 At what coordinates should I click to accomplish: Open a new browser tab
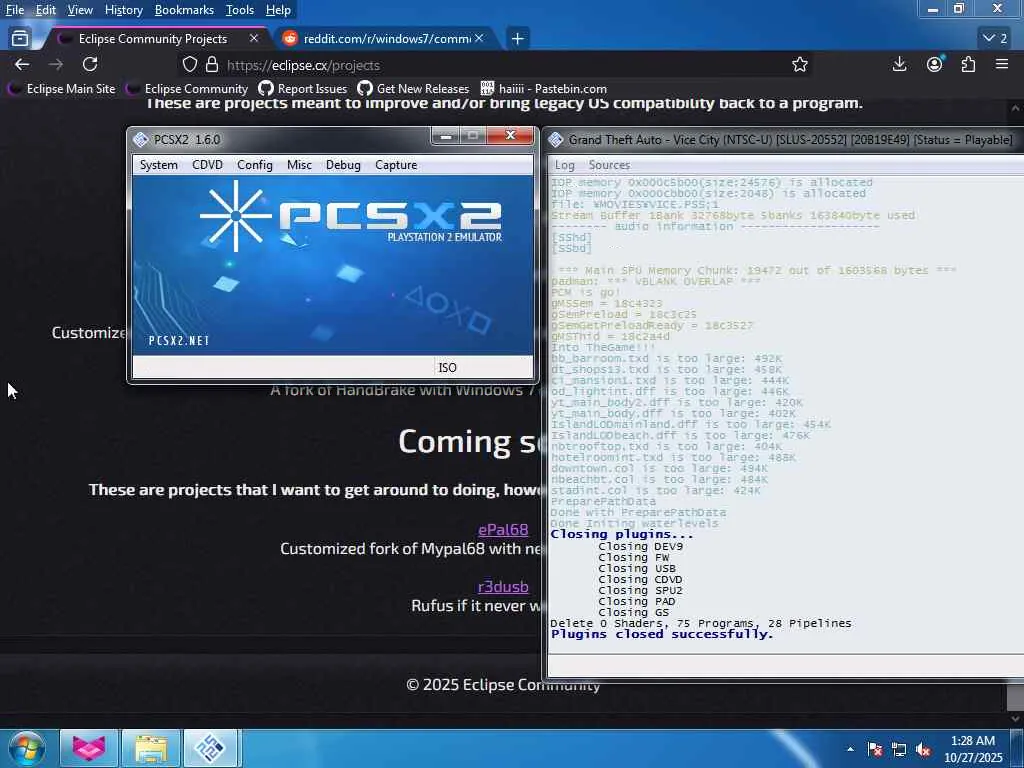(517, 39)
